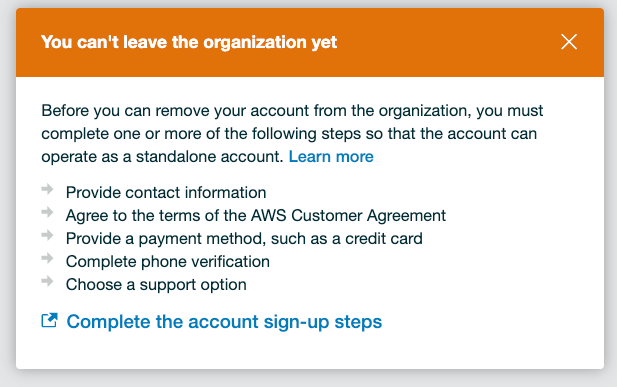Image resolution: width=617 pixels, height=387 pixels.
Task: Click the "operate as a standalone account" text
Action: coord(162,157)
